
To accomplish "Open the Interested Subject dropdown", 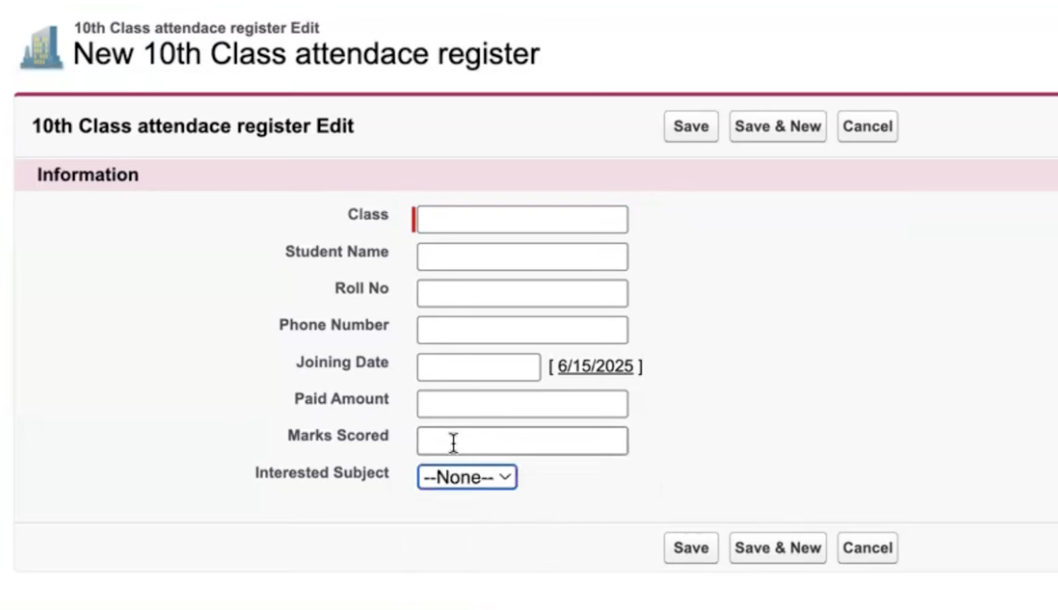I will point(467,478).
